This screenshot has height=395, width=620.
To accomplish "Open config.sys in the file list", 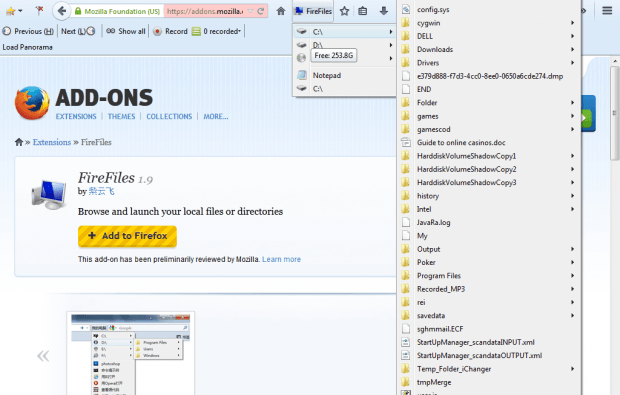I will (489, 9).
